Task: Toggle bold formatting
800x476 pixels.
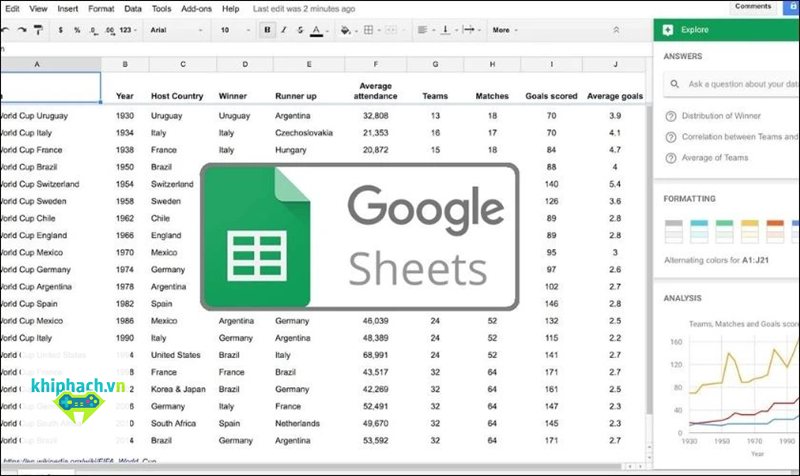Action: point(267,30)
